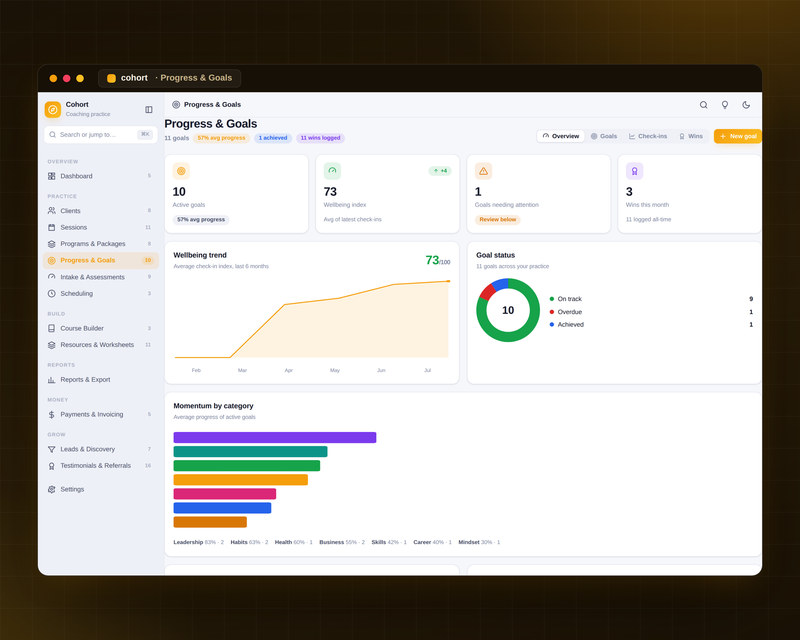Click the 1 achieved chip

click(x=273, y=138)
